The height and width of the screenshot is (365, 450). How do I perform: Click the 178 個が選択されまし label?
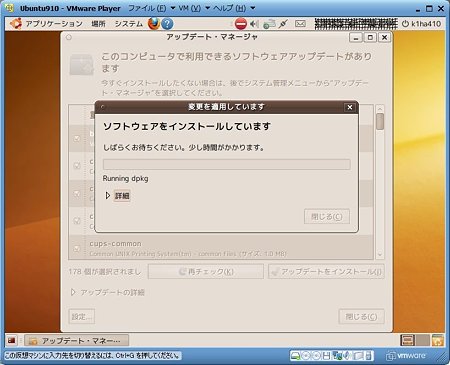coord(105,272)
